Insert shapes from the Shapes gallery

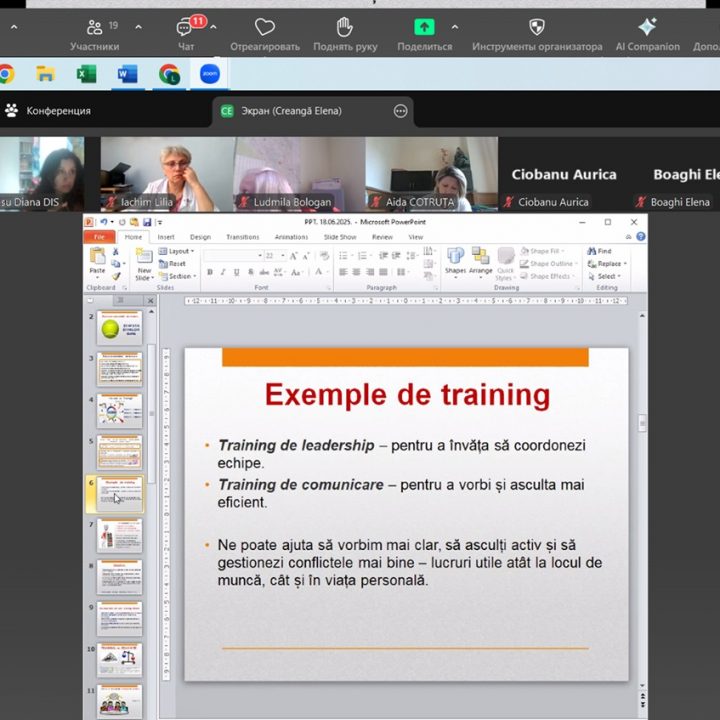pyautogui.click(x=455, y=262)
